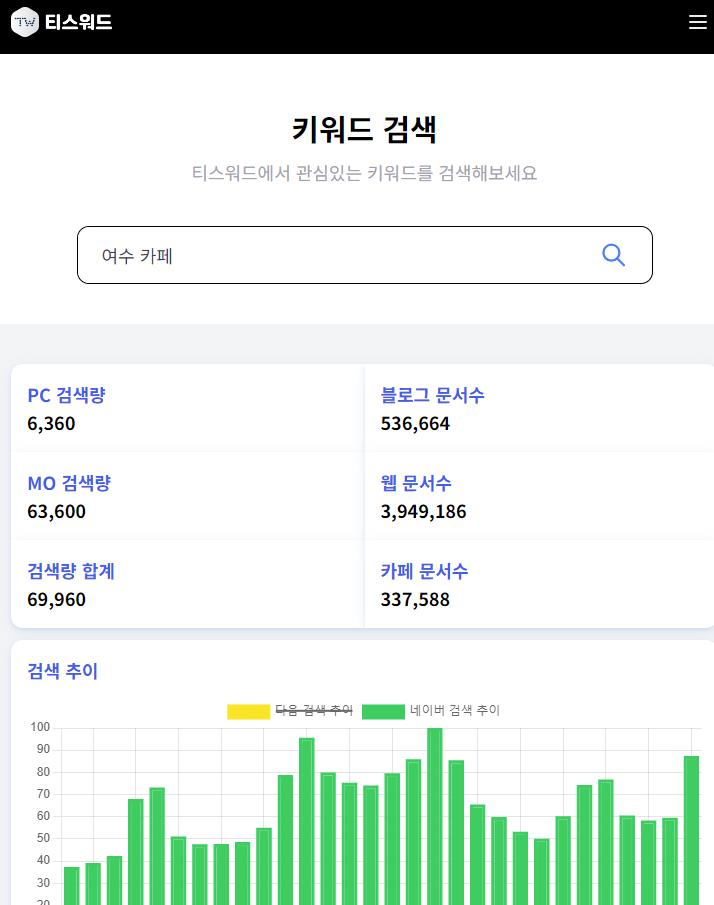Click the 검색량 합계 label
The image size is (714, 905).
coord(72,571)
